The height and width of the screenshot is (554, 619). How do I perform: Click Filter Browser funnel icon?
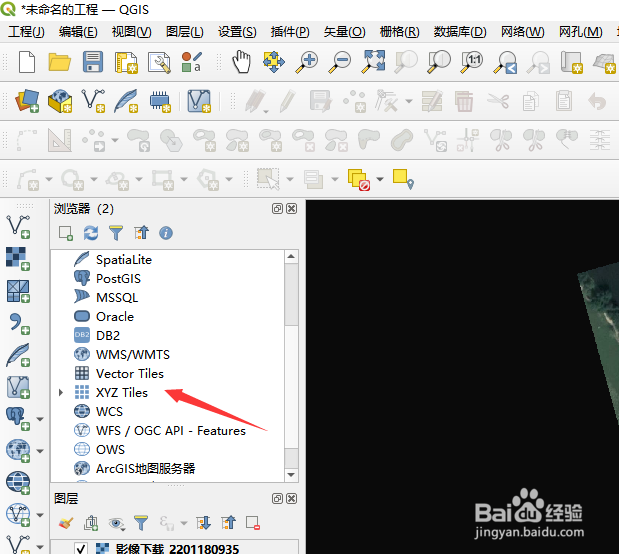[x=116, y=233]
